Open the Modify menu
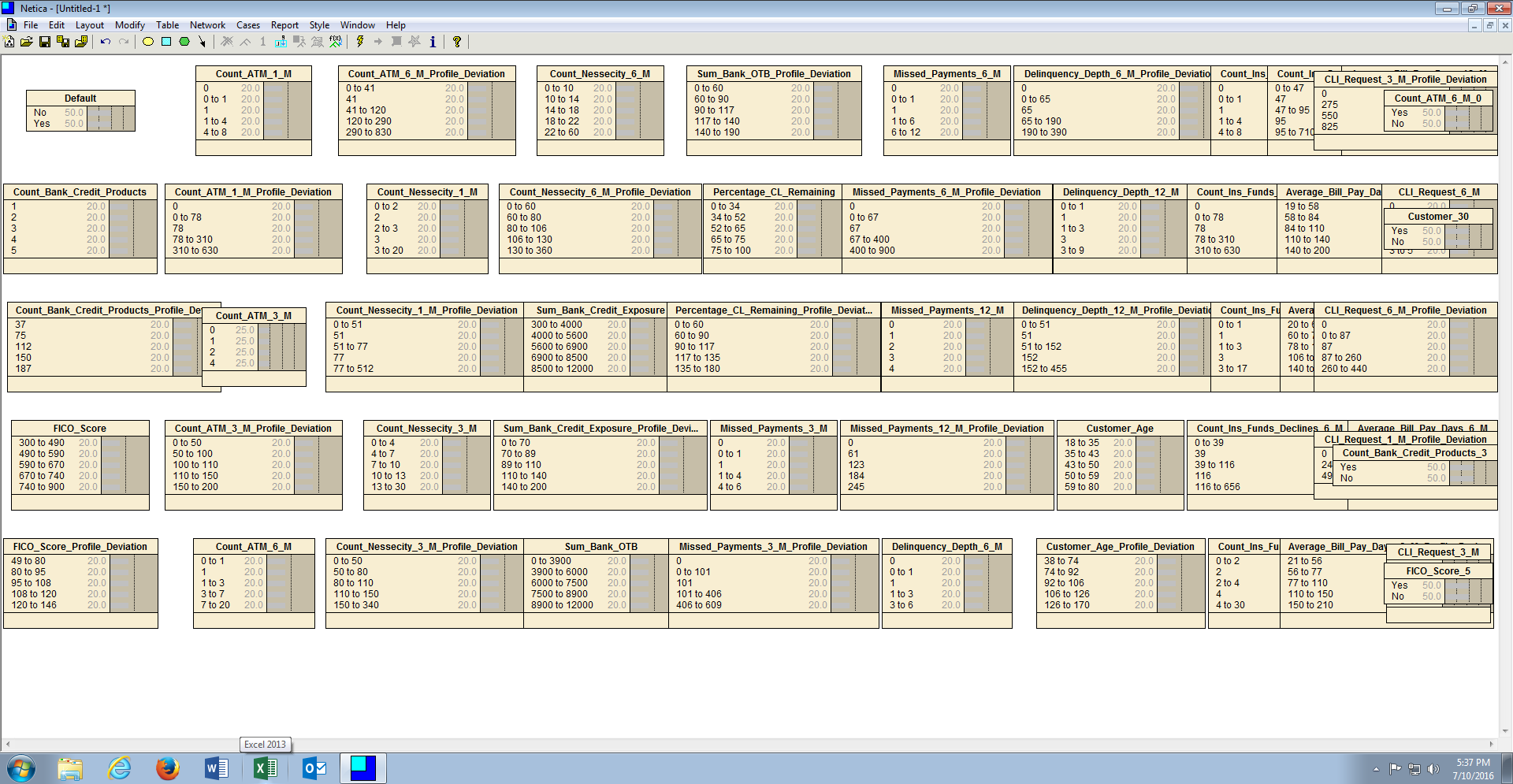Screen dimensions: 1513x784 click(130, 25)
